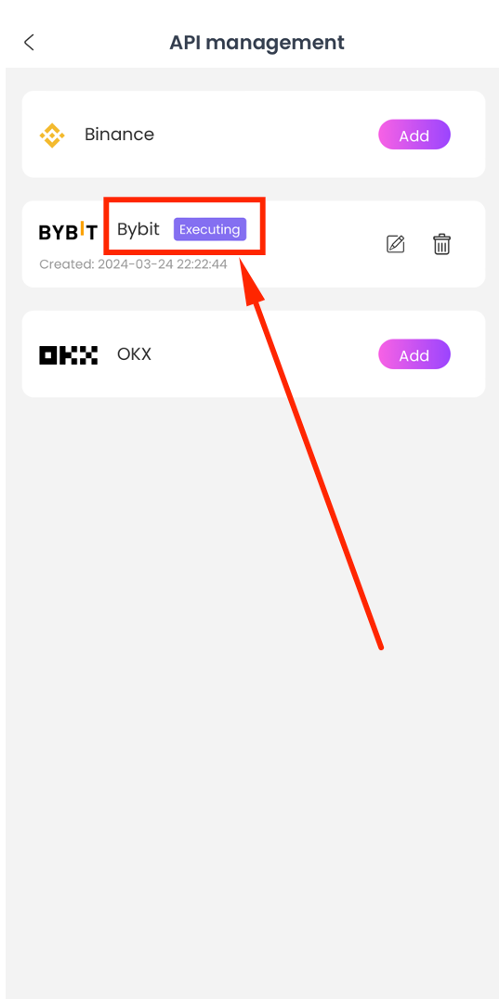Click the tail end of the red arrow
The width and height of the screenshot is (500, 1000).
379,645
